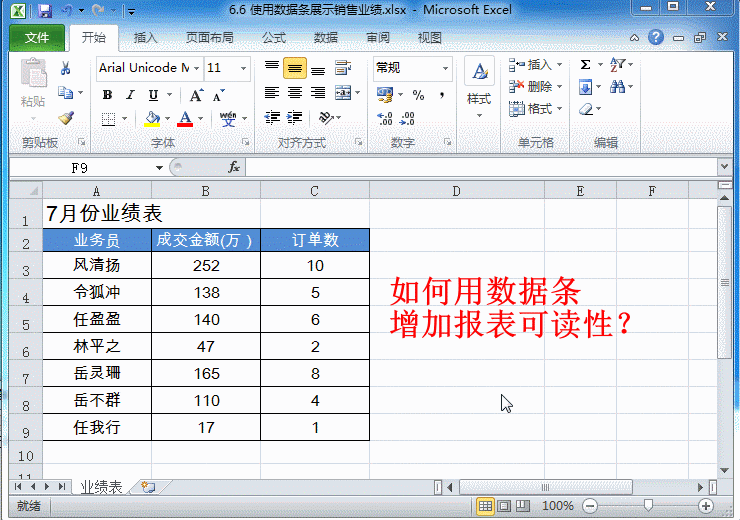
Task: Click the Copy icon in clipboard group
Action: coord(66,93)
